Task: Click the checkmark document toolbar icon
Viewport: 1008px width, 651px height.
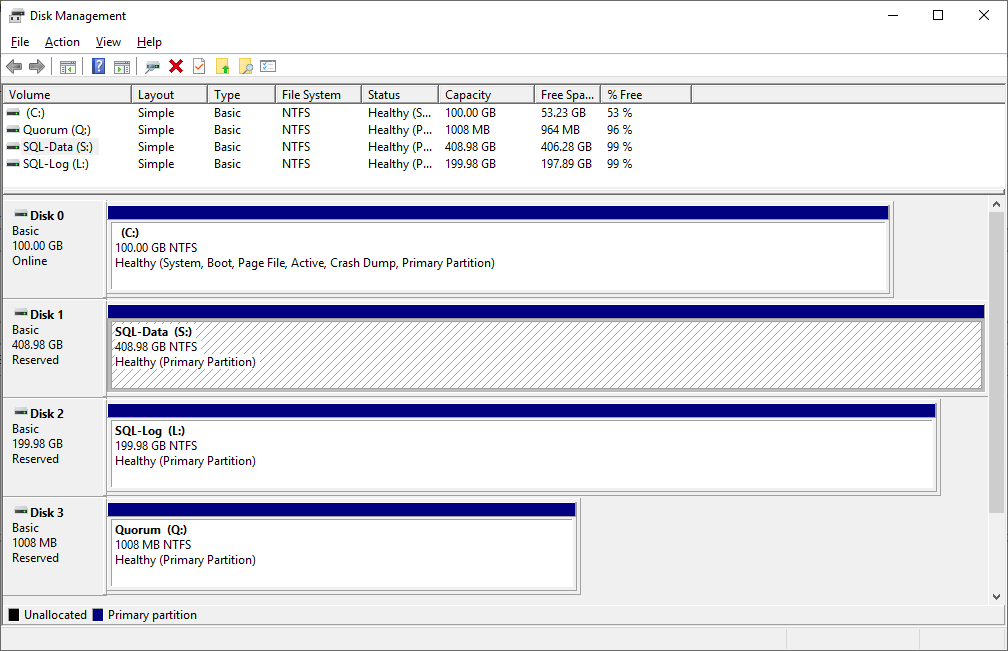Action: [x=200, y=66]
